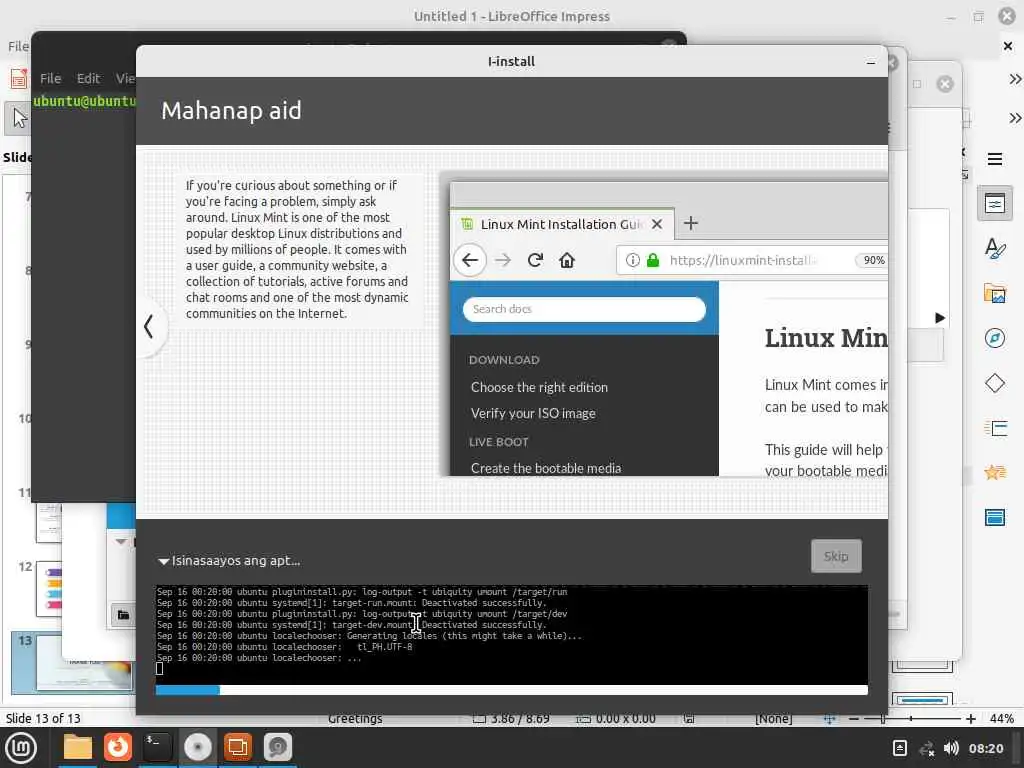Open the Linux Mint start menu
Image resolution: width=1024 pixels, height=768 pixels.
[x=21, y=748]
